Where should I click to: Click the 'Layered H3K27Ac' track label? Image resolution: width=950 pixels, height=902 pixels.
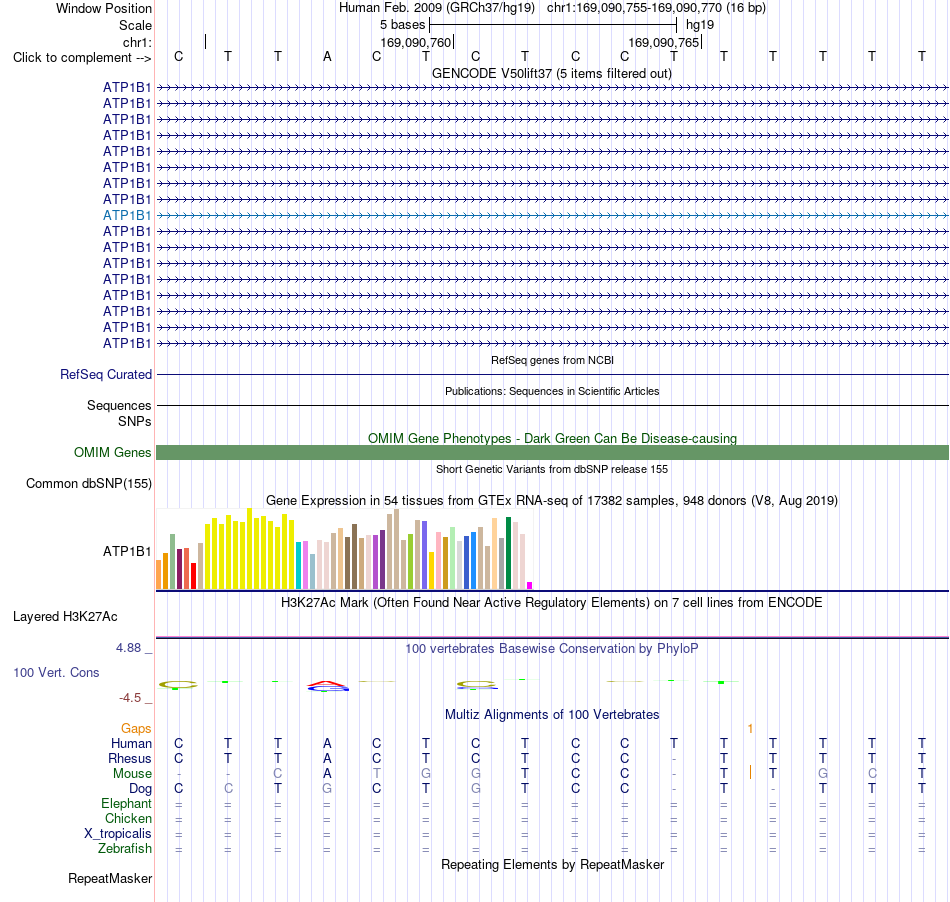65,617
